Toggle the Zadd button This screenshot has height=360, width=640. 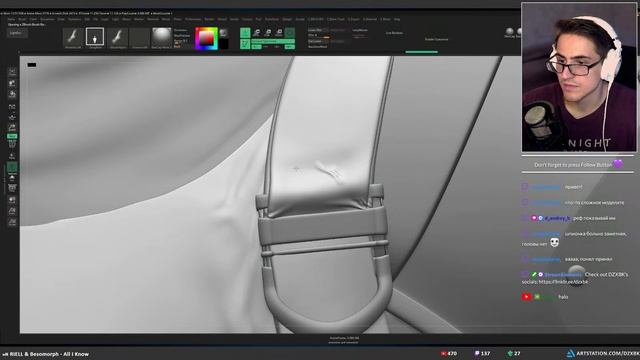[289, 47]
